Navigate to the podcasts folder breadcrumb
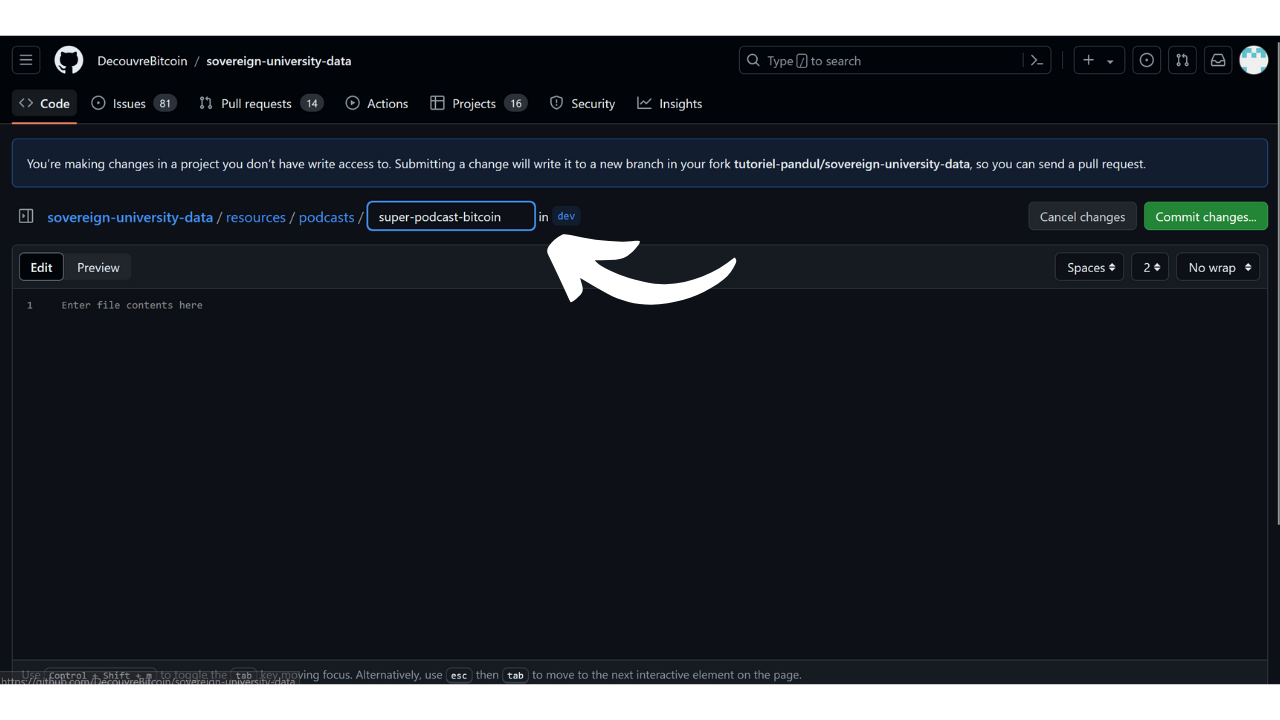The height and width of the screenshot is (720, 1280). pyautogui.click(x=327, y=217)
